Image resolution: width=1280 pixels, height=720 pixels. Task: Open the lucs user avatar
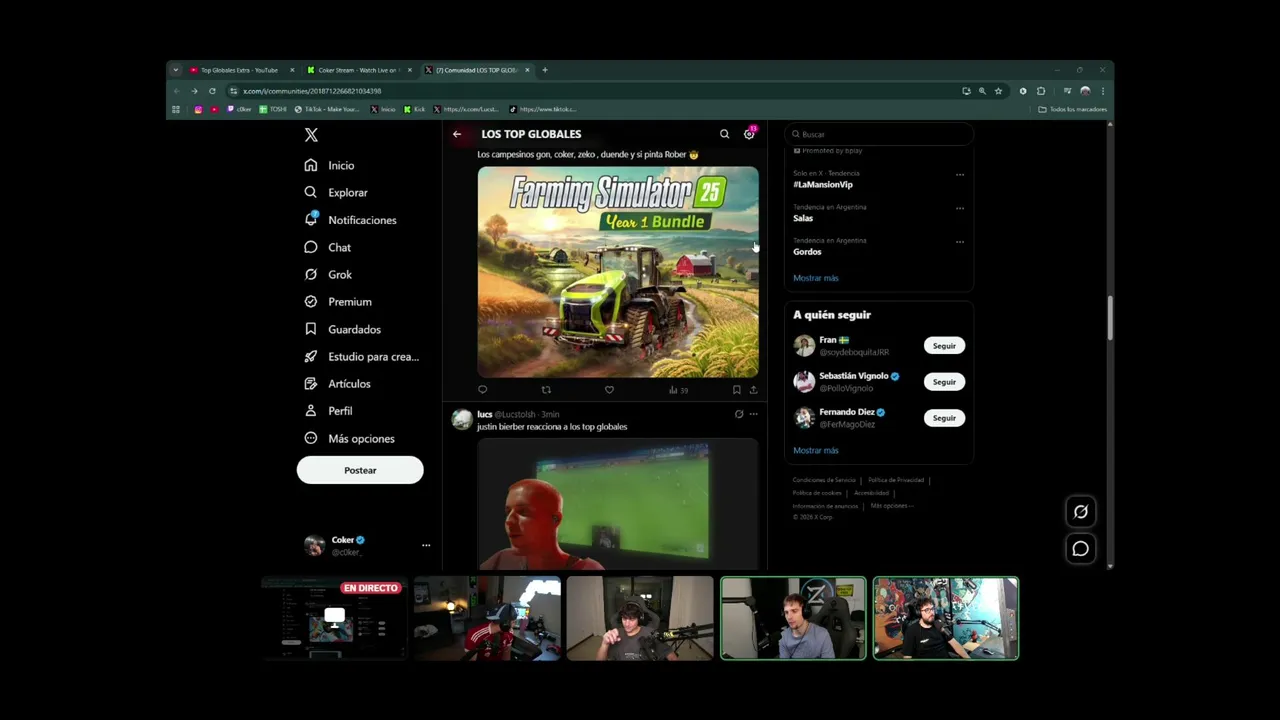[x=461, y=419]
